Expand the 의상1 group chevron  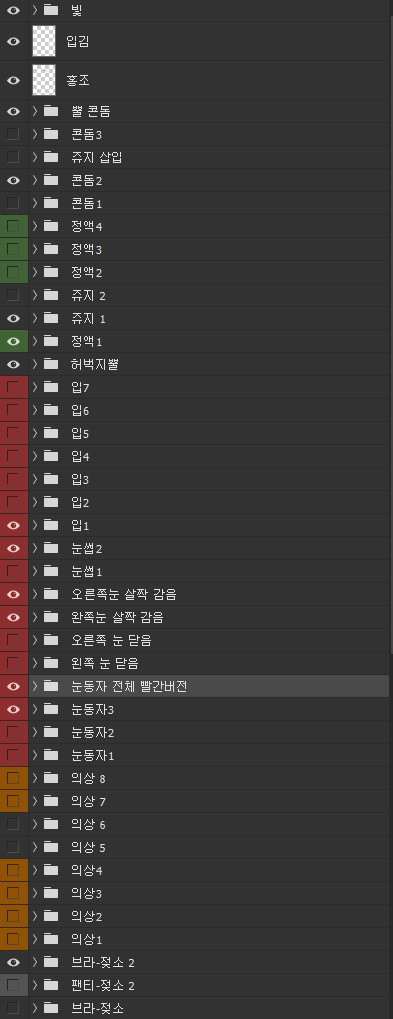click(x=35, y=939)
